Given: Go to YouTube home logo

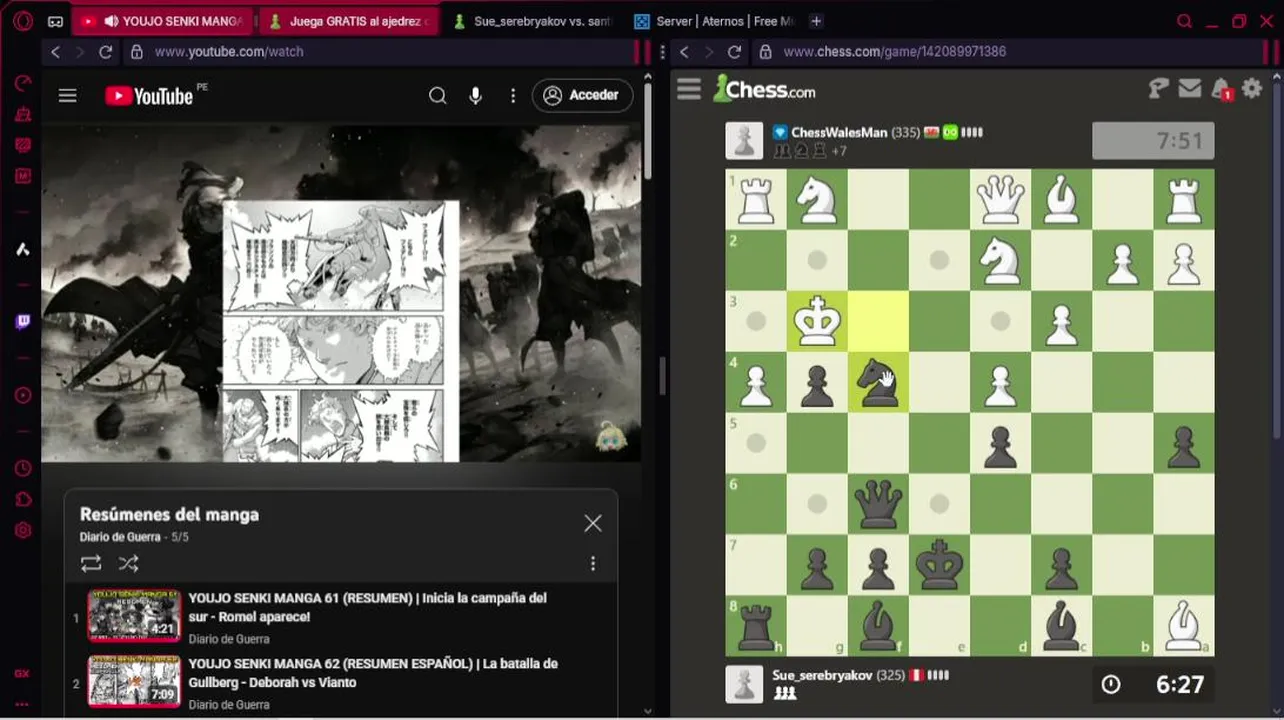Looking at the screenshot, I should [x=150, y=96].
